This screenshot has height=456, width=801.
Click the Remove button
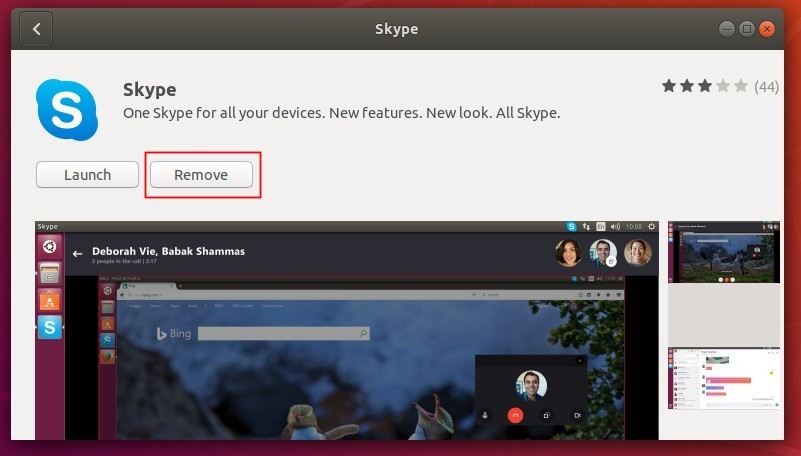201,175
